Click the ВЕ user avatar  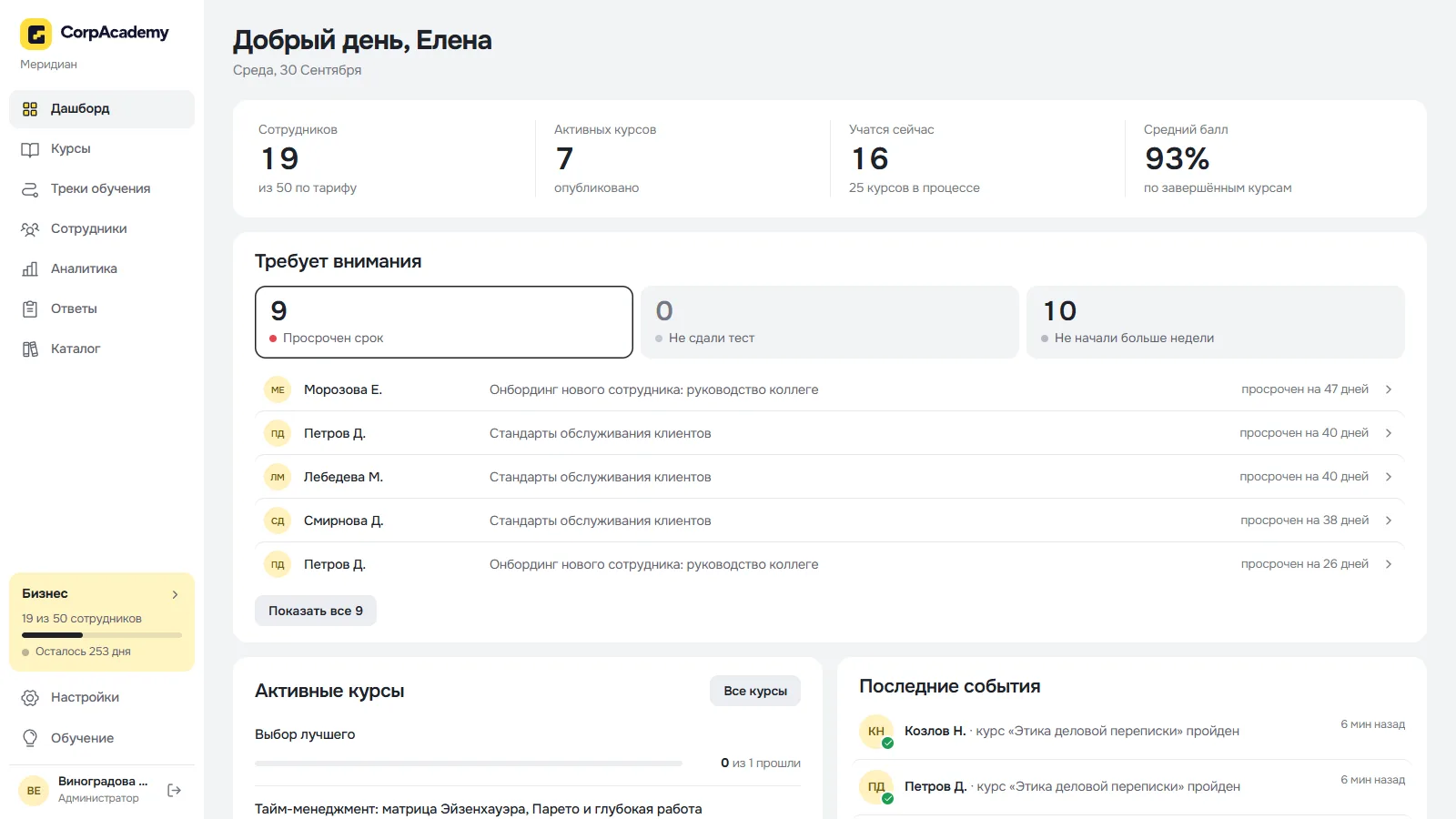point(34,791)
